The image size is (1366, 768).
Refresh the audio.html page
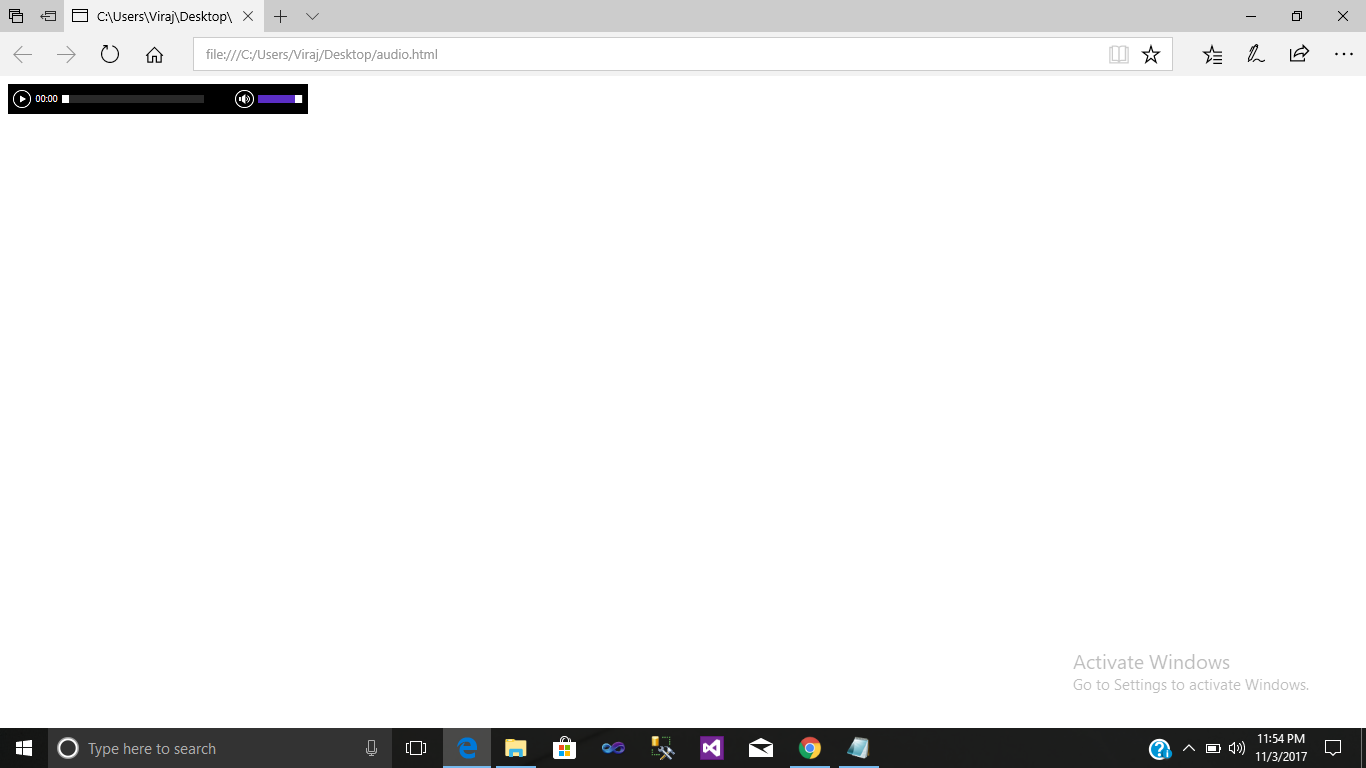(109, 54)
